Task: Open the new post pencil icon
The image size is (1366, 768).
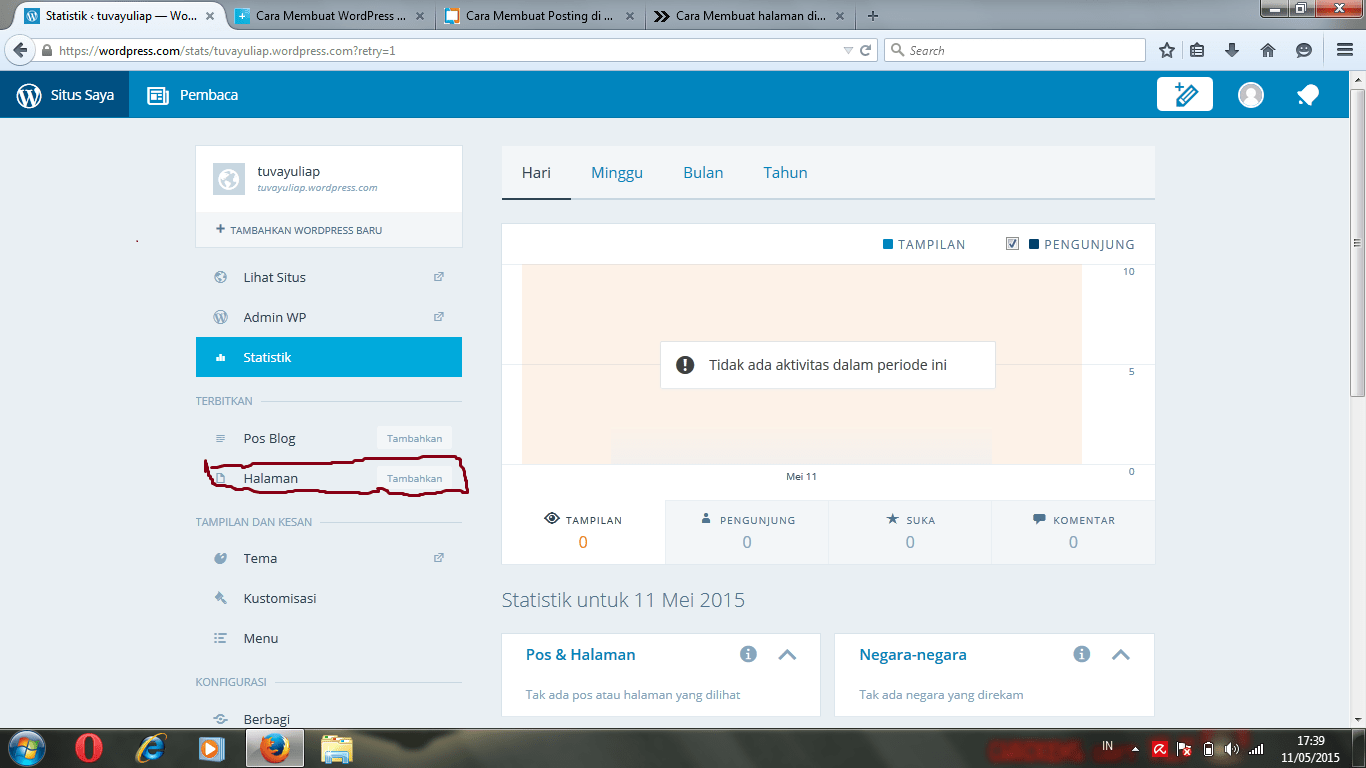Action: pos(1185,95)
